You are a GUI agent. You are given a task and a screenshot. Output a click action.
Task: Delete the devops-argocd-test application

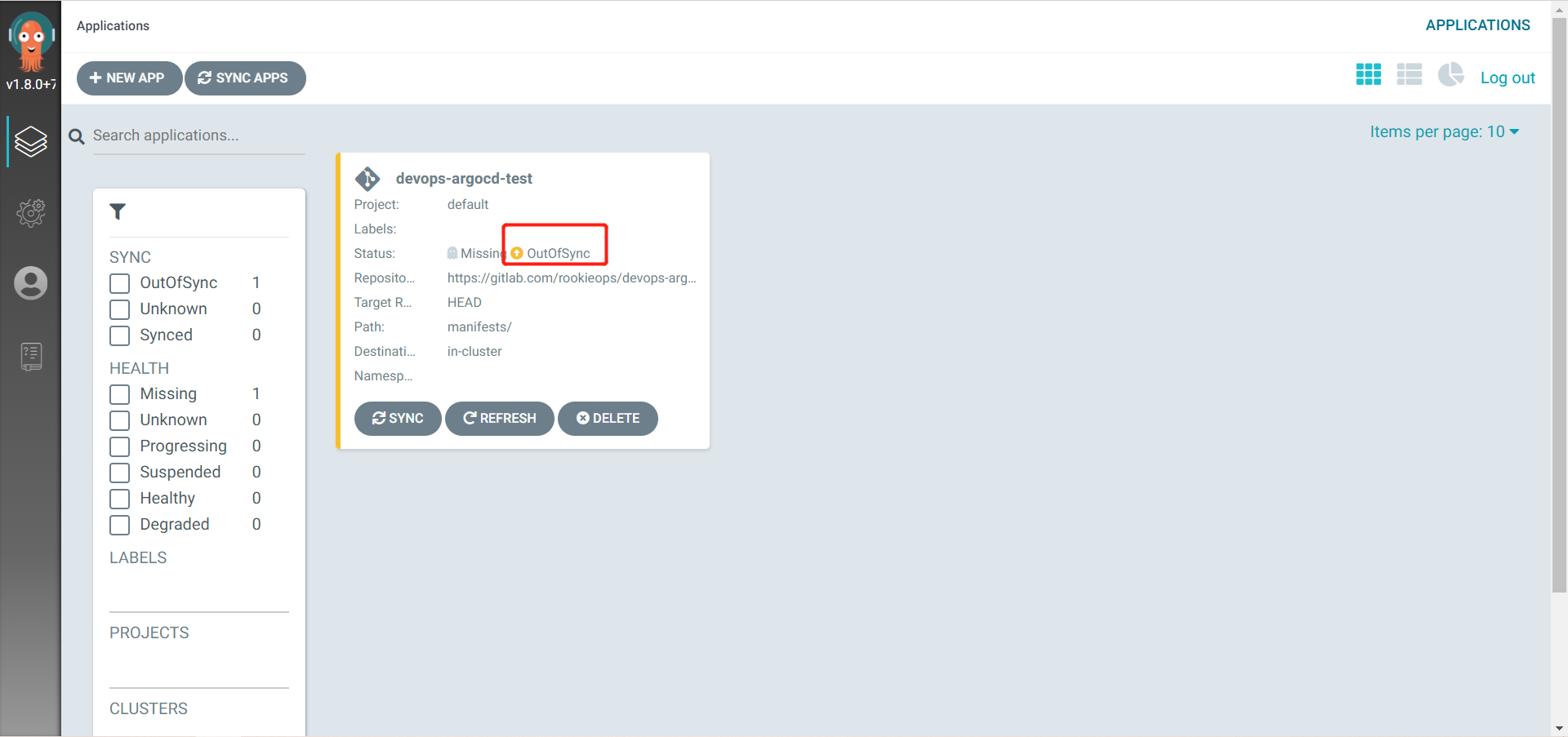point(608,419)
